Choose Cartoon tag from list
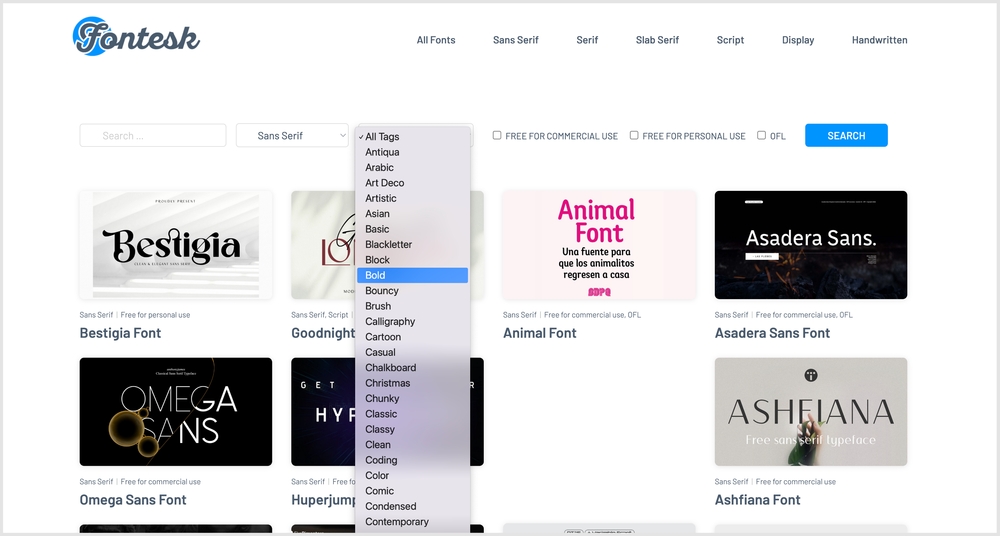Viewport: 1000px width, 536px height. 413,337
